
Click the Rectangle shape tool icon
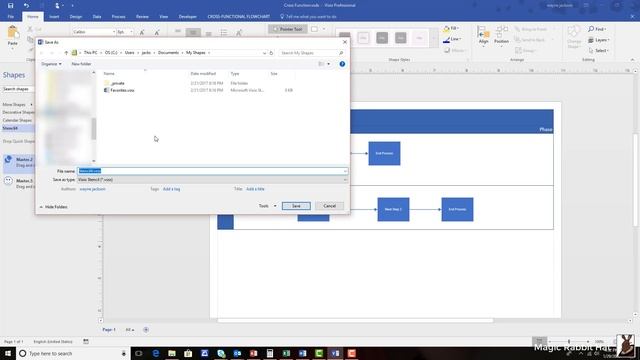pyautogui.click(x=314, y=29)
